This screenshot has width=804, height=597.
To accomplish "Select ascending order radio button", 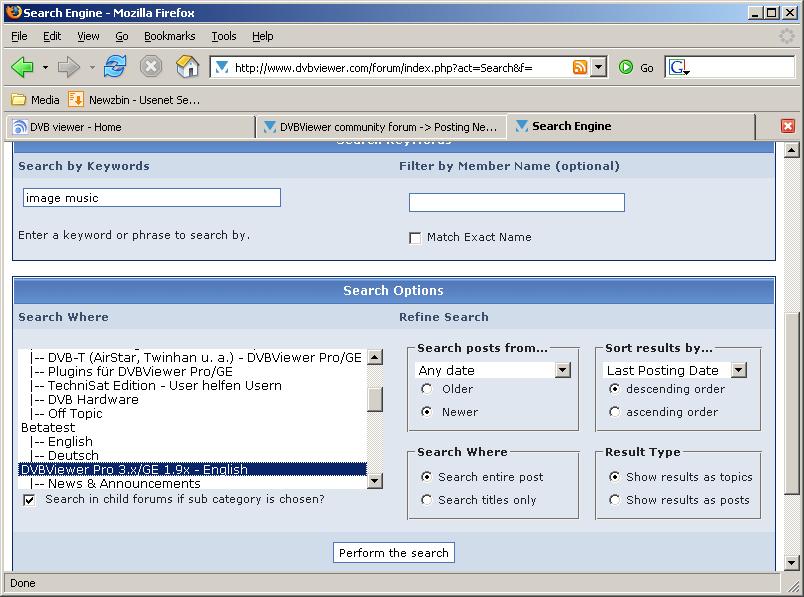I will (x=614, y=412).
